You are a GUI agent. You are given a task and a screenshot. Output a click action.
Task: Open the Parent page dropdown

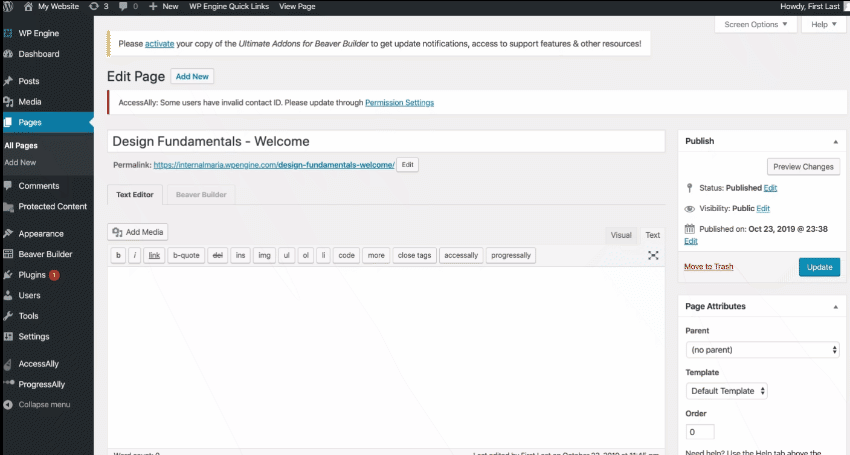click(x=762, y=350)
